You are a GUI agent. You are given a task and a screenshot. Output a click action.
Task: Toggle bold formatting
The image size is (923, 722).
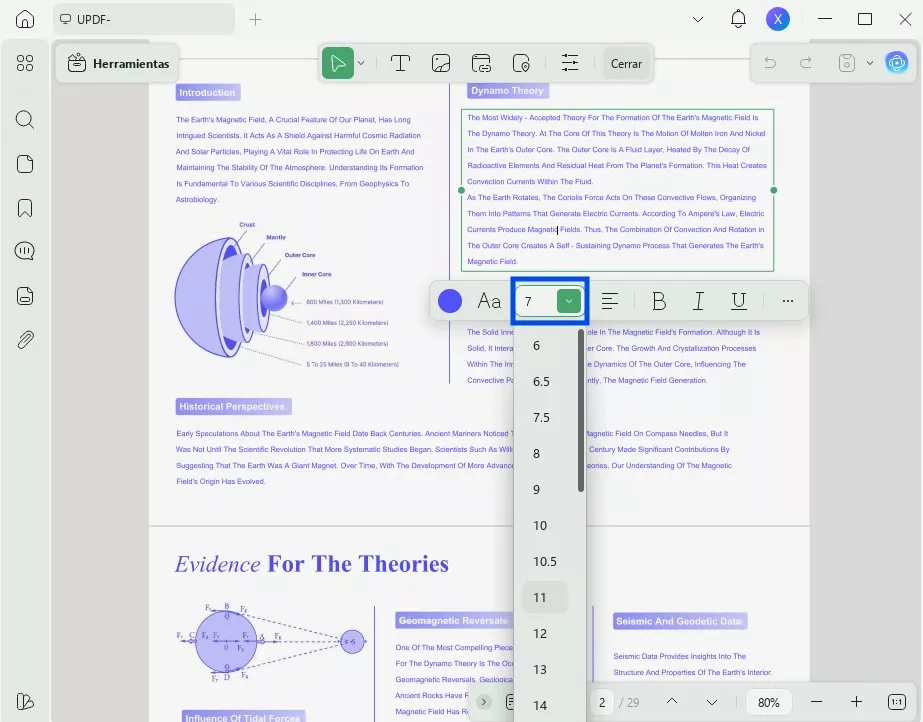659,301
